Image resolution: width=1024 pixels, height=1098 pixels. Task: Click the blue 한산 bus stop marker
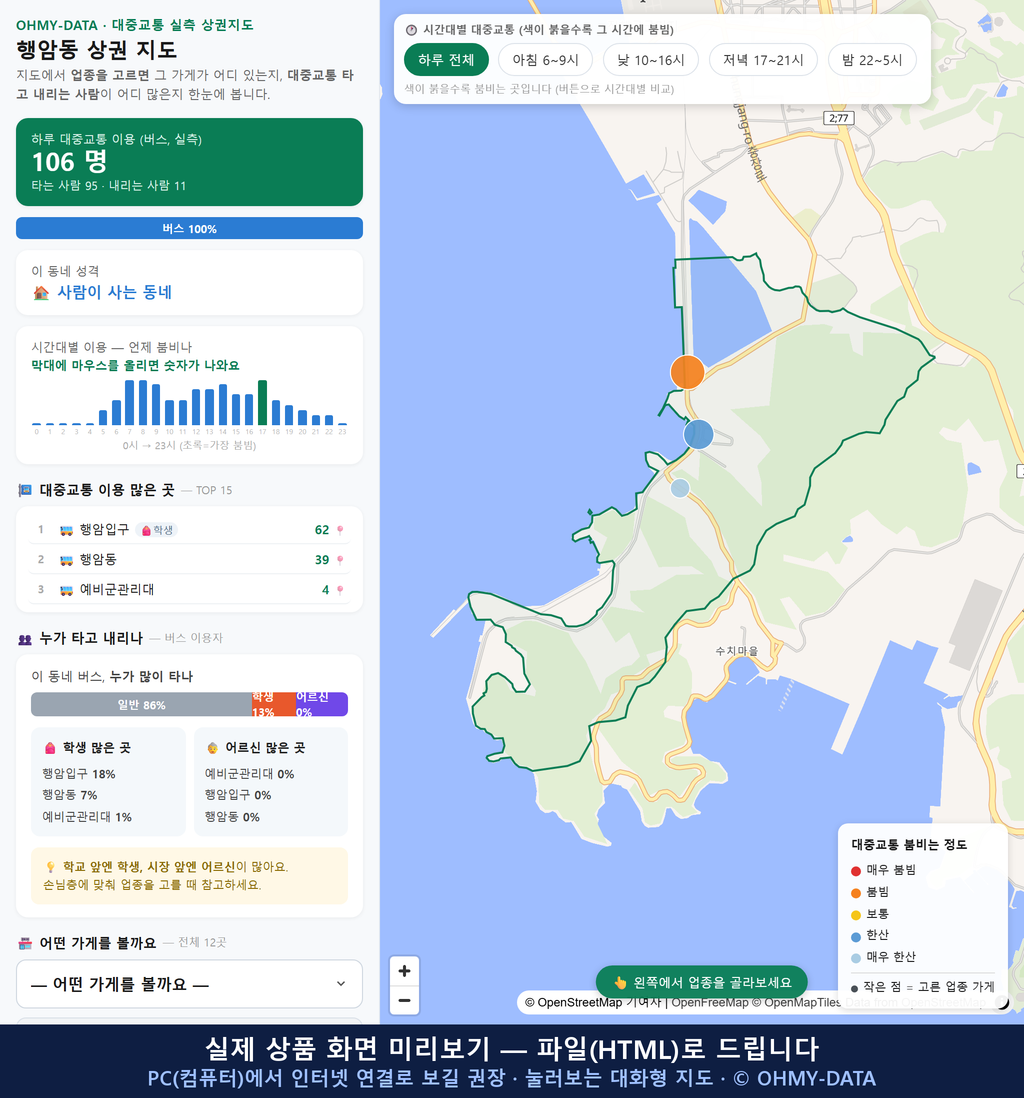tap(698, 434)
